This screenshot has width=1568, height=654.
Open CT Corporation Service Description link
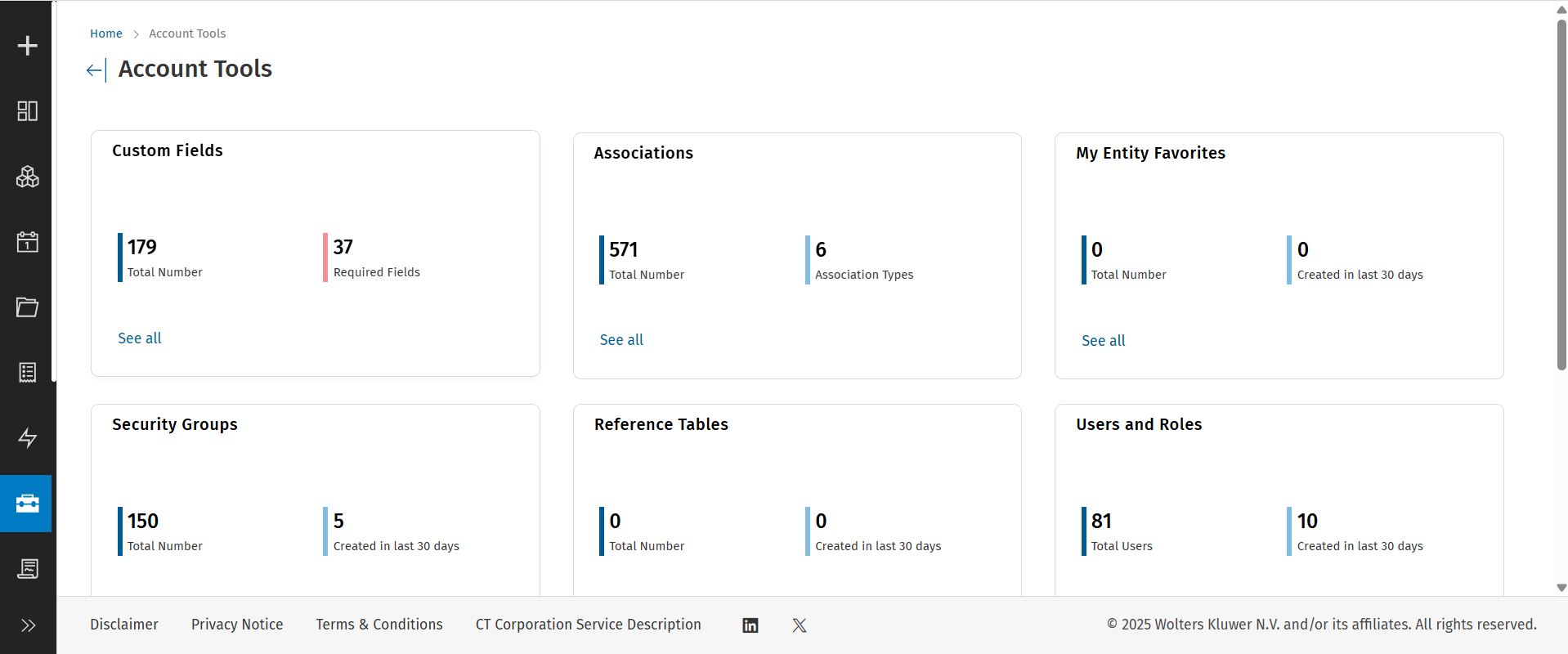589,625
